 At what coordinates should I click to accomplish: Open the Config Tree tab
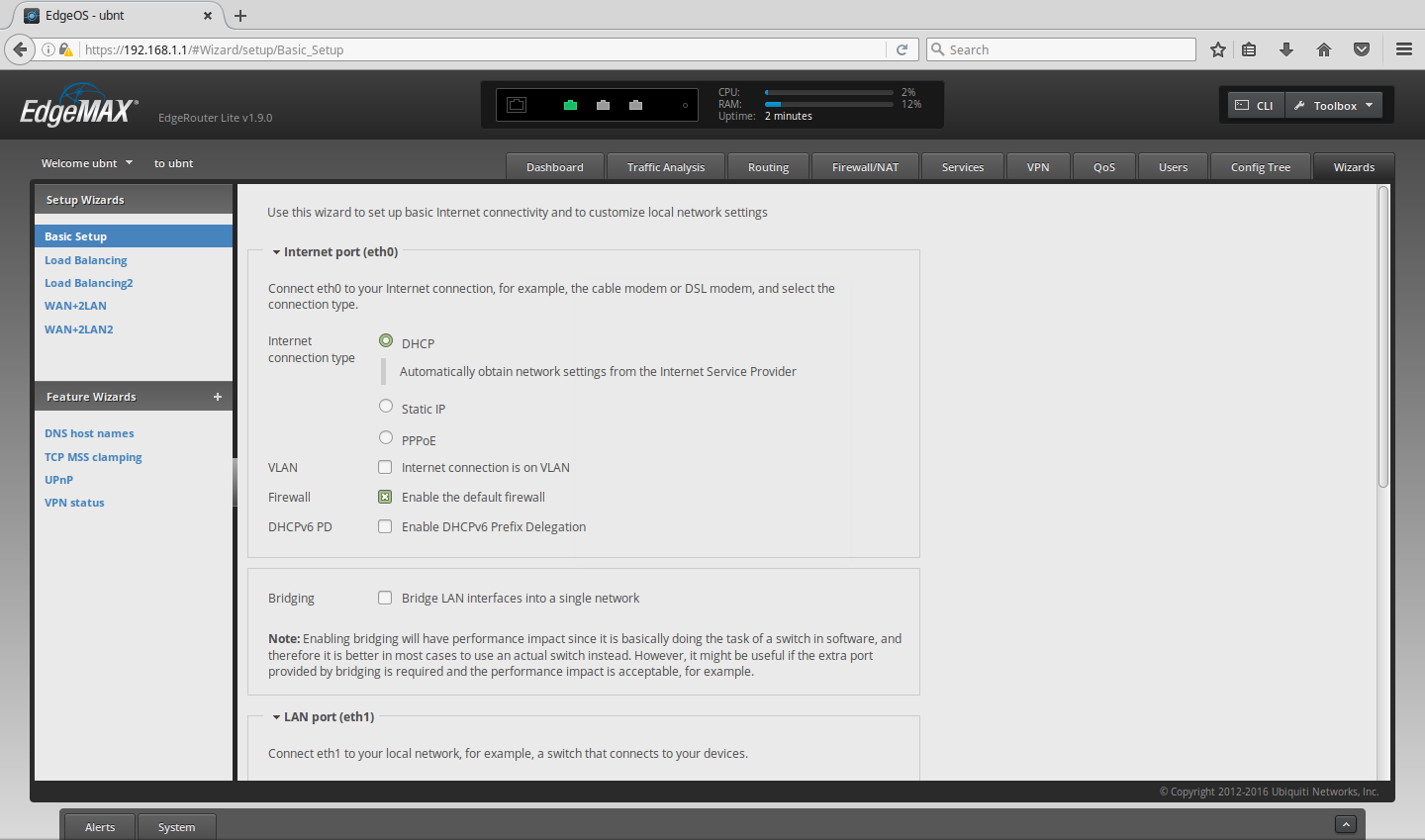tap(1260, 167)
